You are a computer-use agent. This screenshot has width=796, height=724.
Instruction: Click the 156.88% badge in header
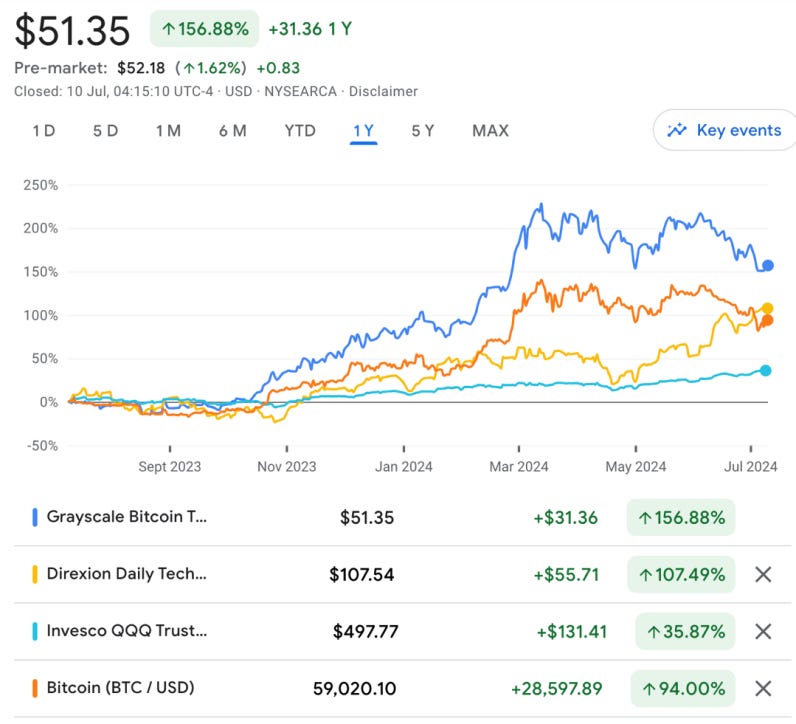pyautogui.click(x=205, y=29)
